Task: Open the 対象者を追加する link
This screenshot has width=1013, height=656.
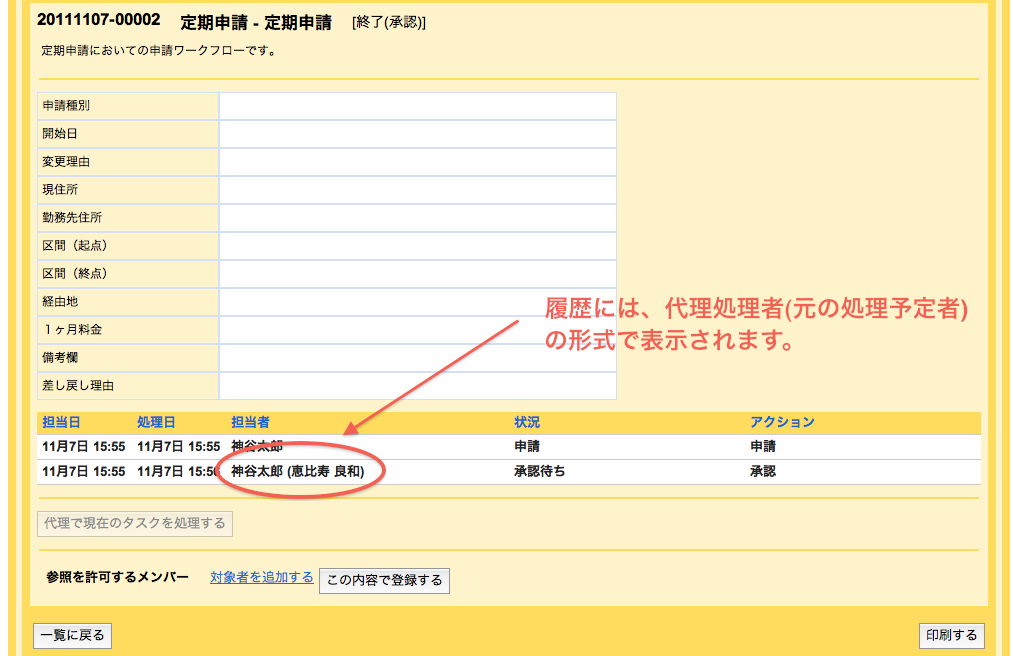Action: (x=261, y=578)
